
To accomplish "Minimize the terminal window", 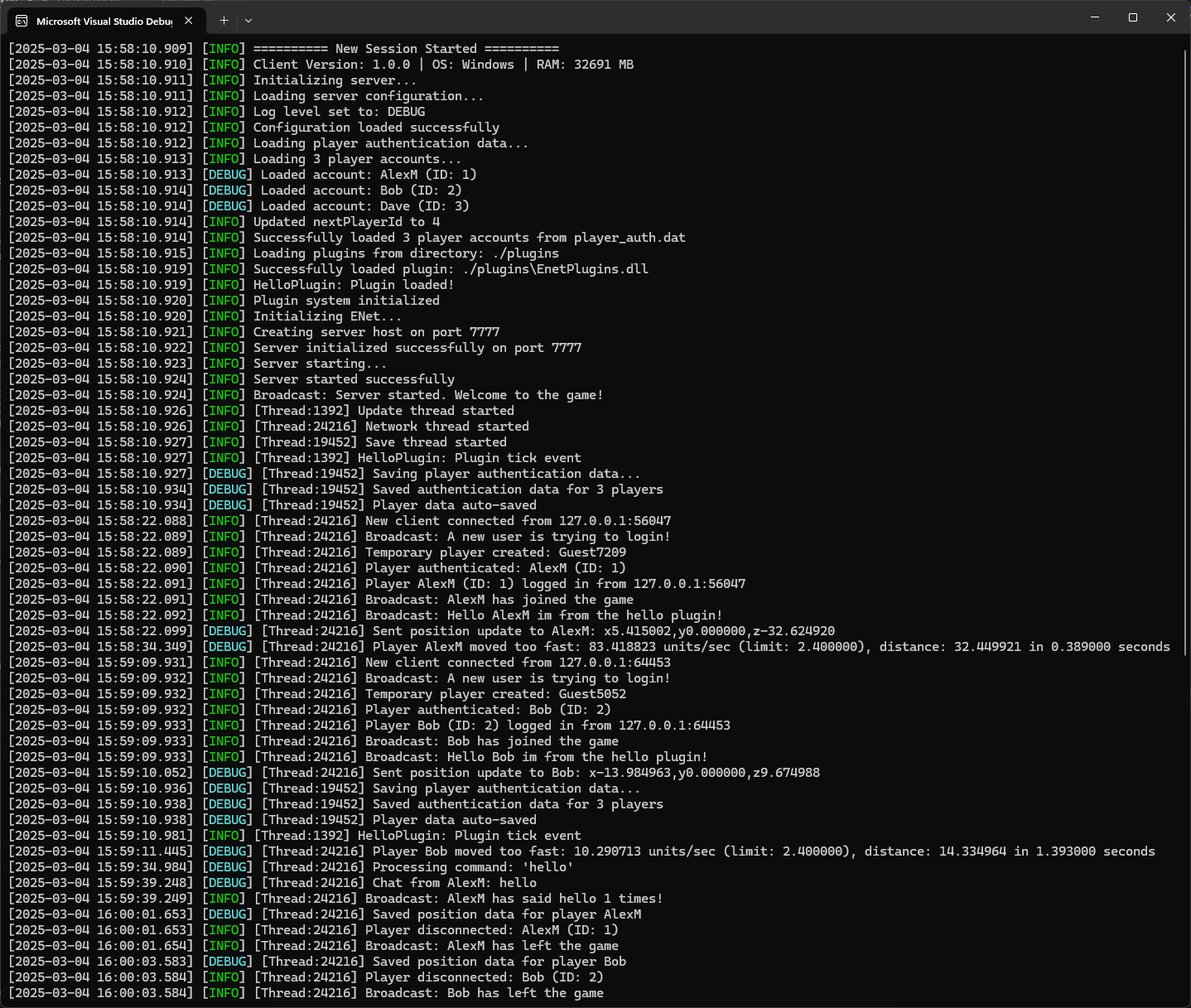I will [x=1095, y=17].
